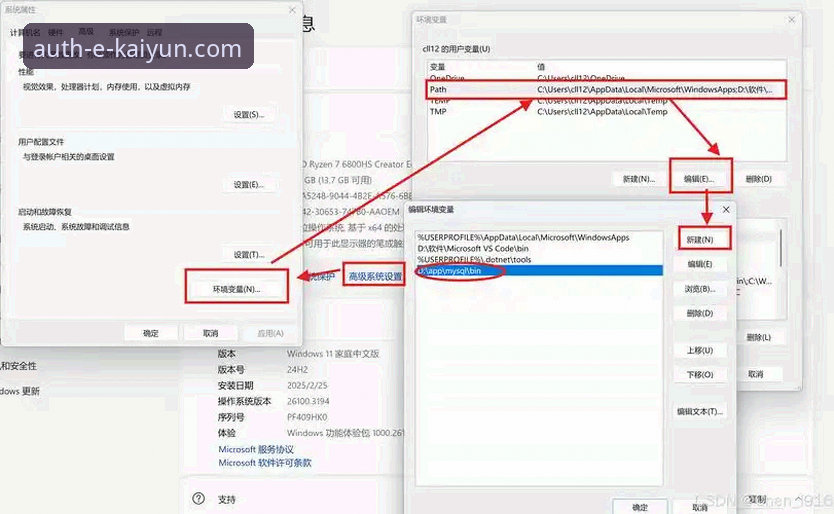Cancel the 环境变量 window
This screenshot has width=834, height=514.
click(755, 374)
